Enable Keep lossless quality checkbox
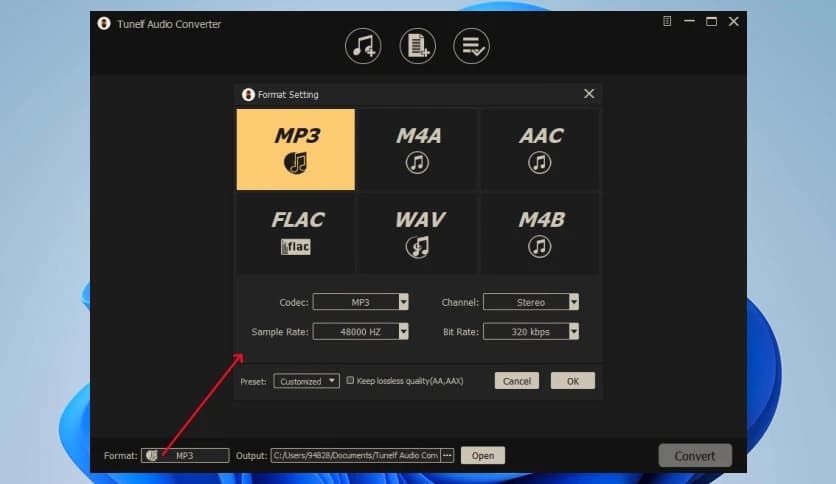The image size is (836, 484). 350,380
